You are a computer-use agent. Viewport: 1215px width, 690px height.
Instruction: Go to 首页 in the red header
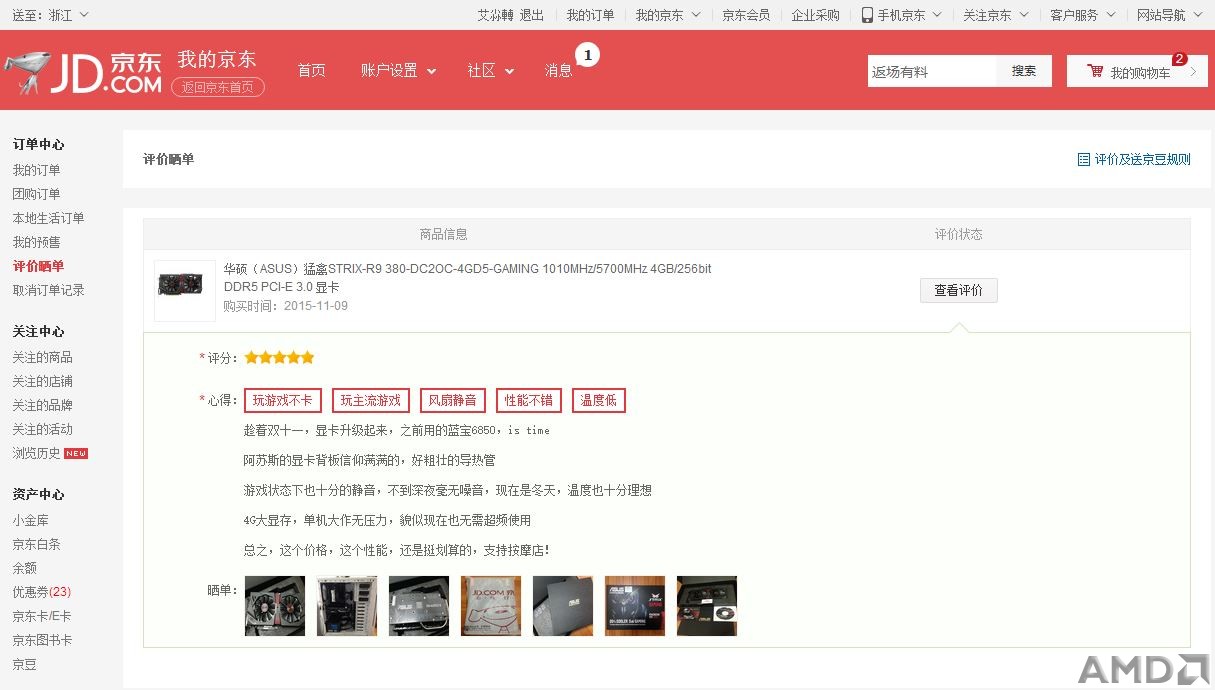click(x=311, y=71)
